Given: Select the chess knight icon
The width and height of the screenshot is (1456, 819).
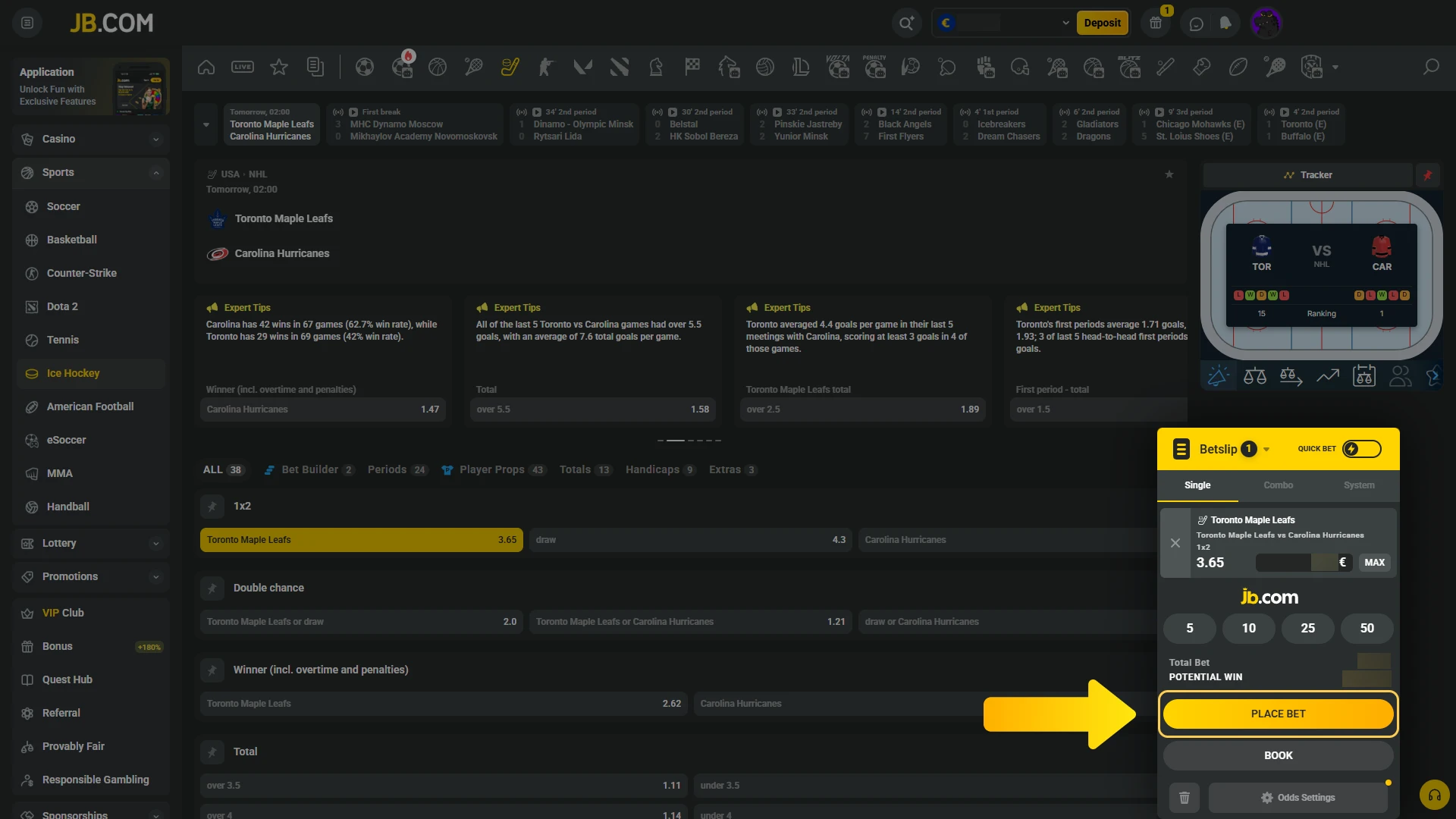Looking at the screenshot, I should point(656,67).
